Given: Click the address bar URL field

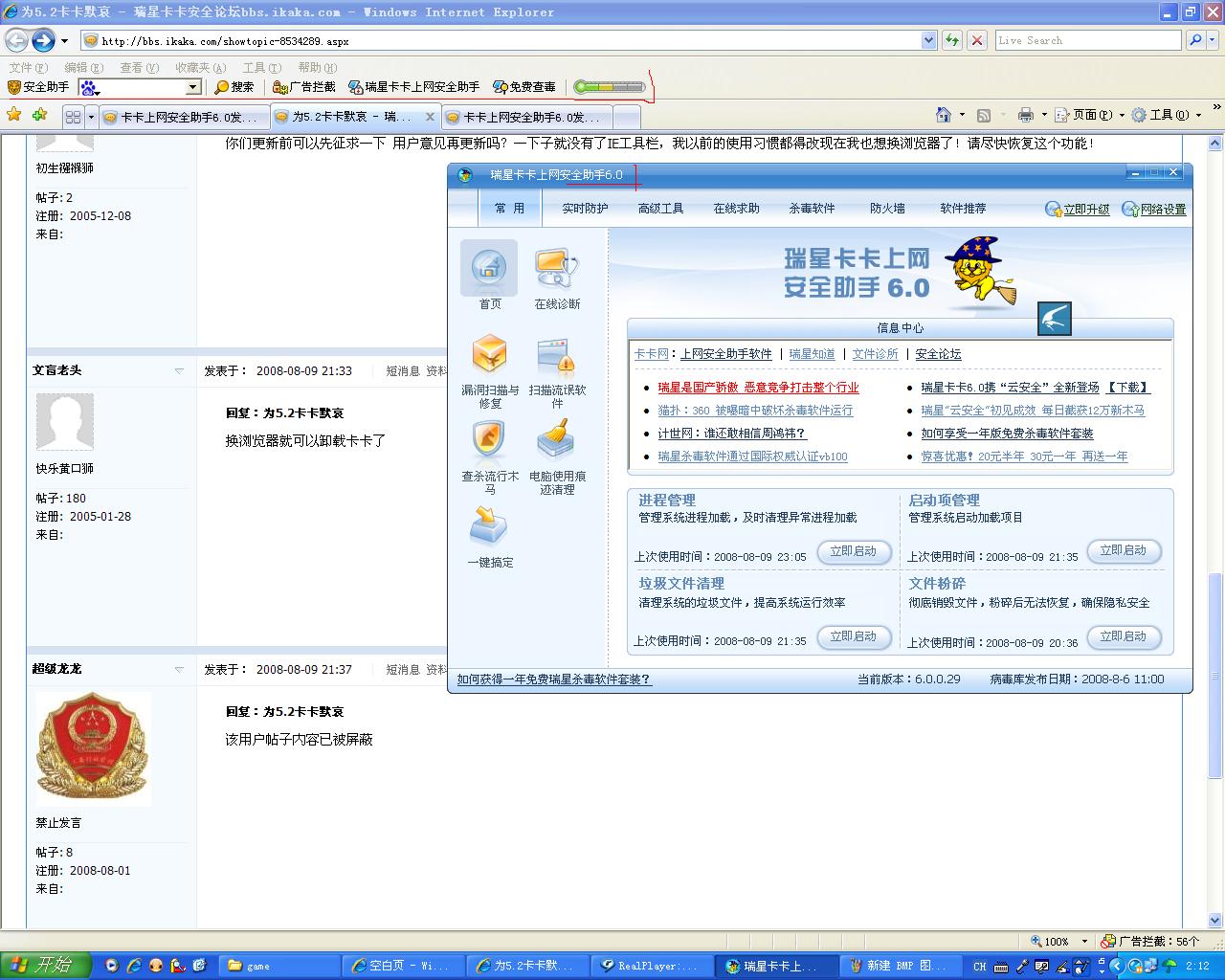Looking at the screenshot, I should coord(501,41).
